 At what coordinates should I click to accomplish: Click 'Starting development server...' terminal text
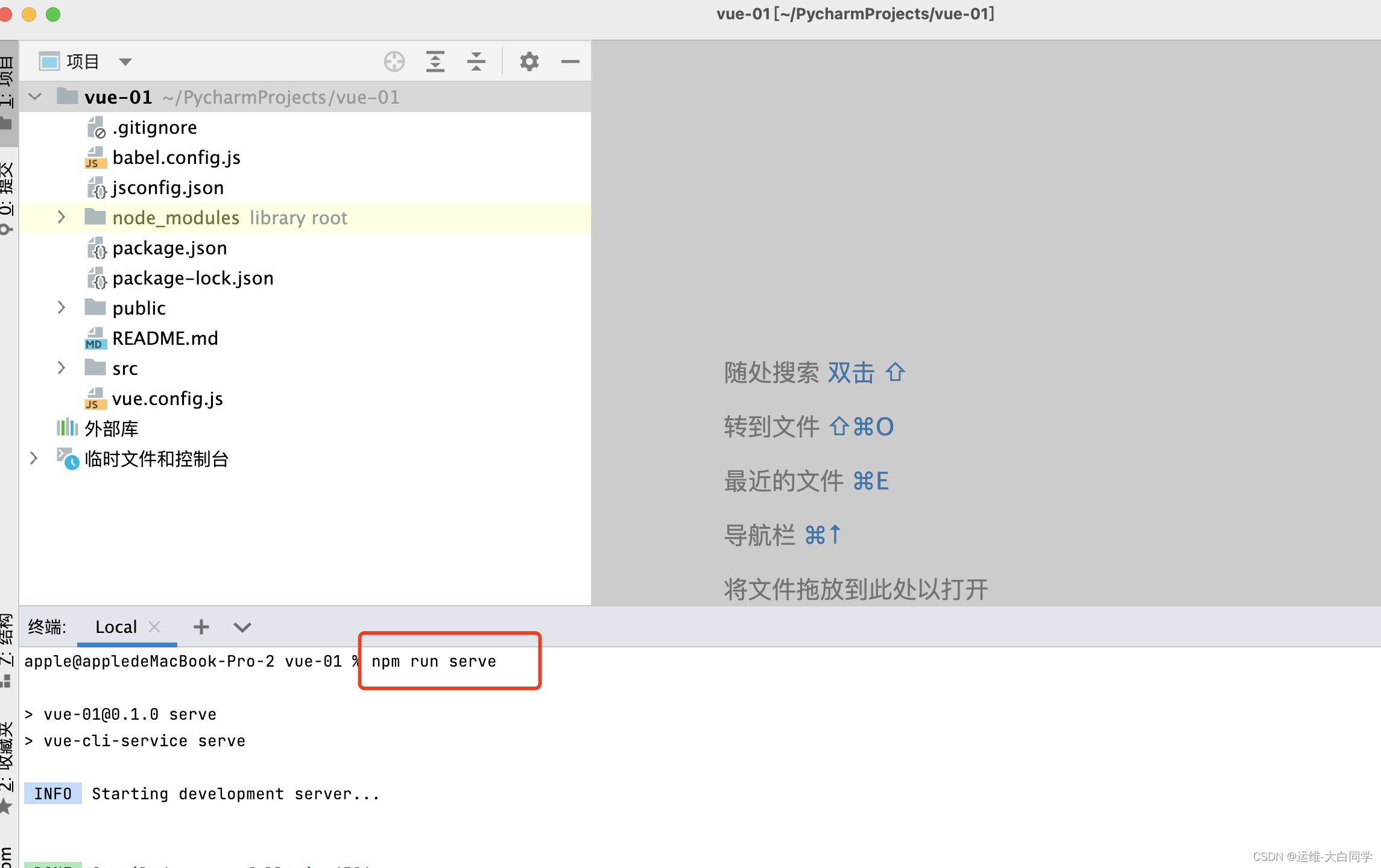[236, 794]
